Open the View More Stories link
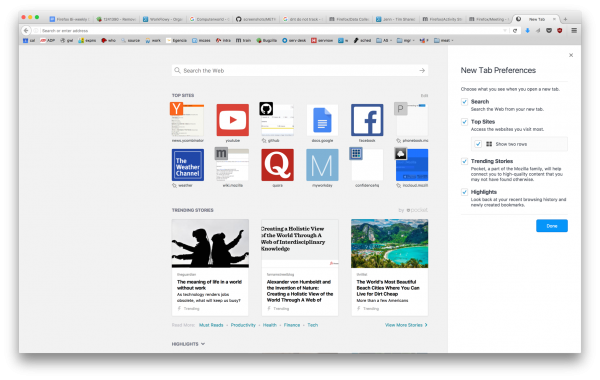The image size is (600, 380). coord(406,325)
